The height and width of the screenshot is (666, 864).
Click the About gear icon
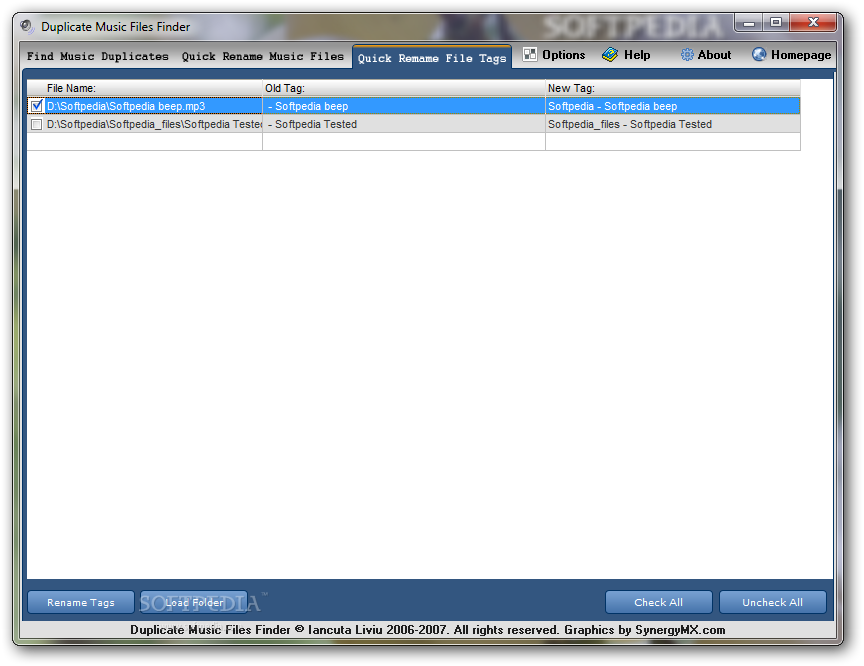click(687, 55)
